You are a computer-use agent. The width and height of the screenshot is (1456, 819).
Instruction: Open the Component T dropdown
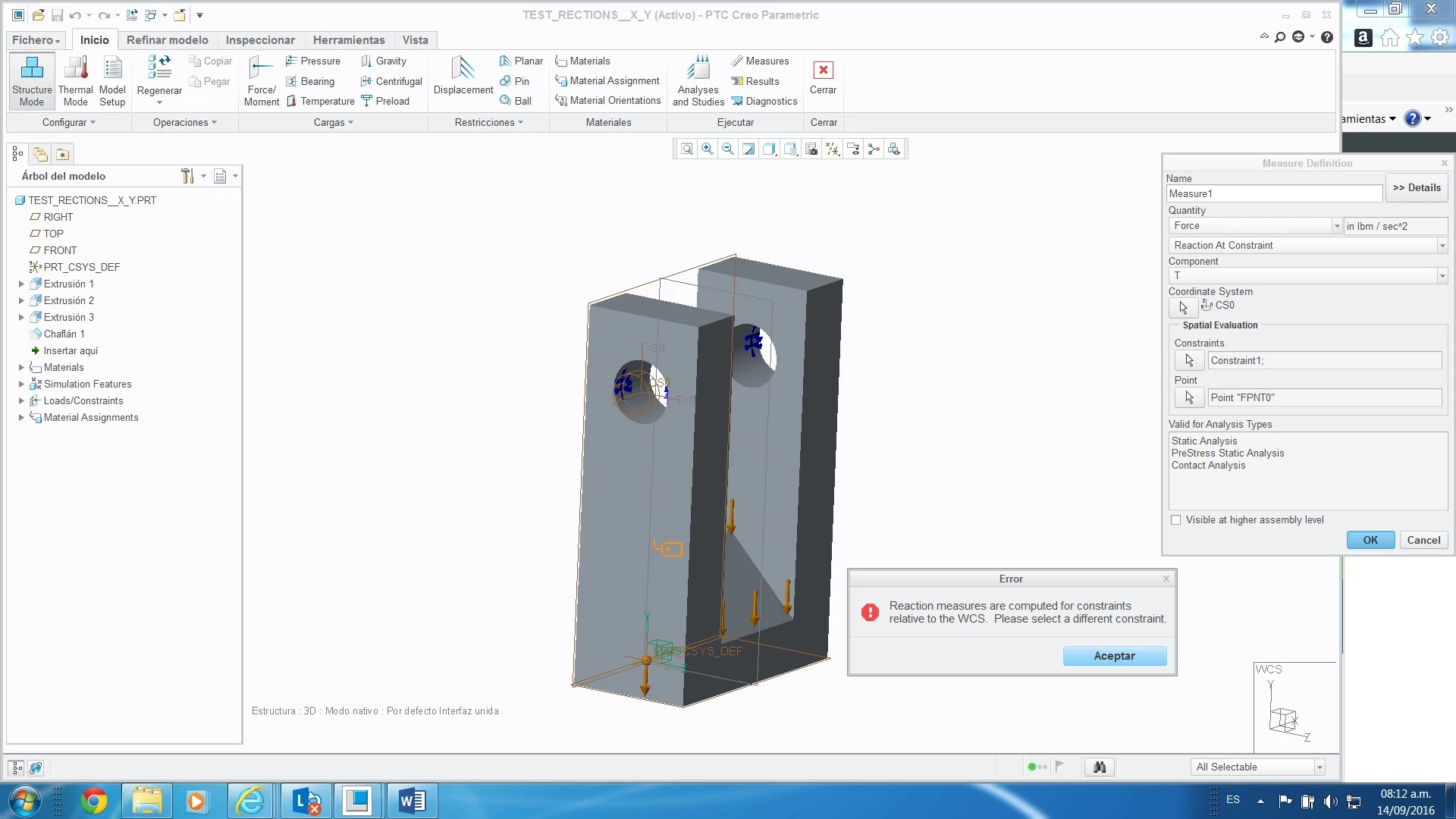point(1442,276)
